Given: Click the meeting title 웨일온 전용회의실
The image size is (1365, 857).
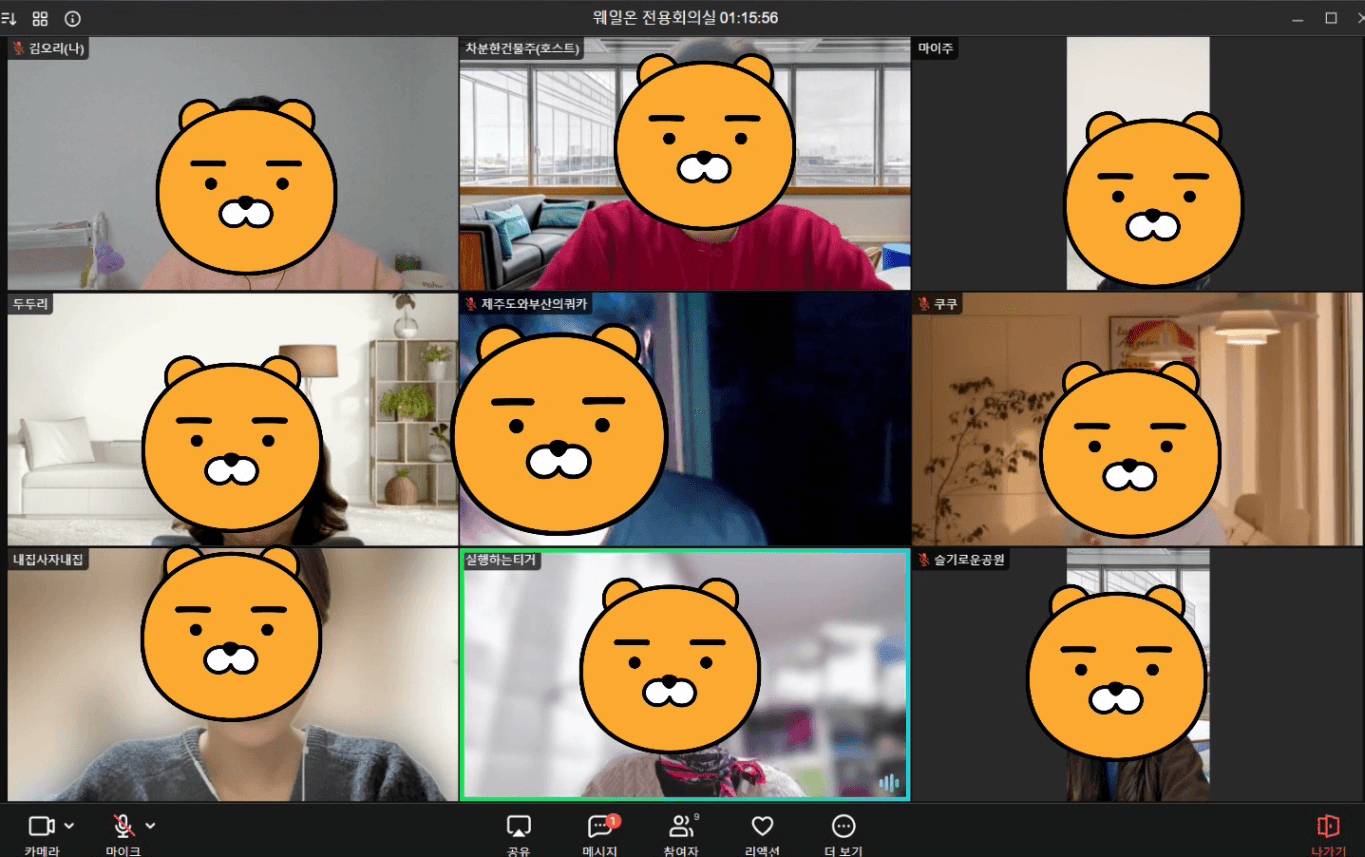Looking at the screenshot, I should pos(654,18).
